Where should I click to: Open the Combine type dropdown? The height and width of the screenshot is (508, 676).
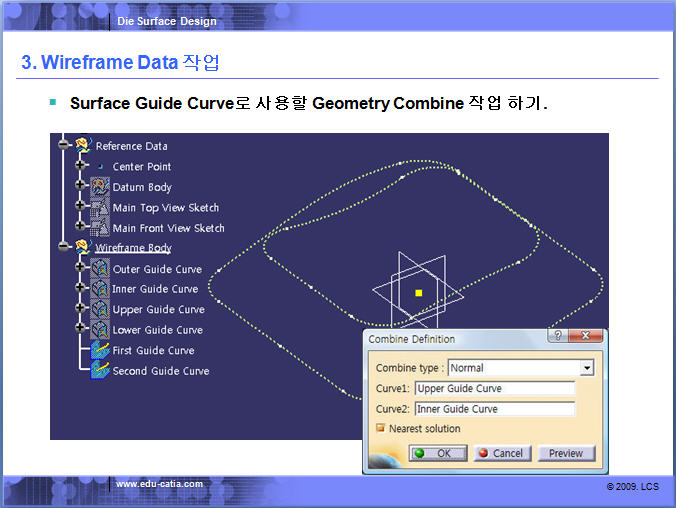coord(587,368)
